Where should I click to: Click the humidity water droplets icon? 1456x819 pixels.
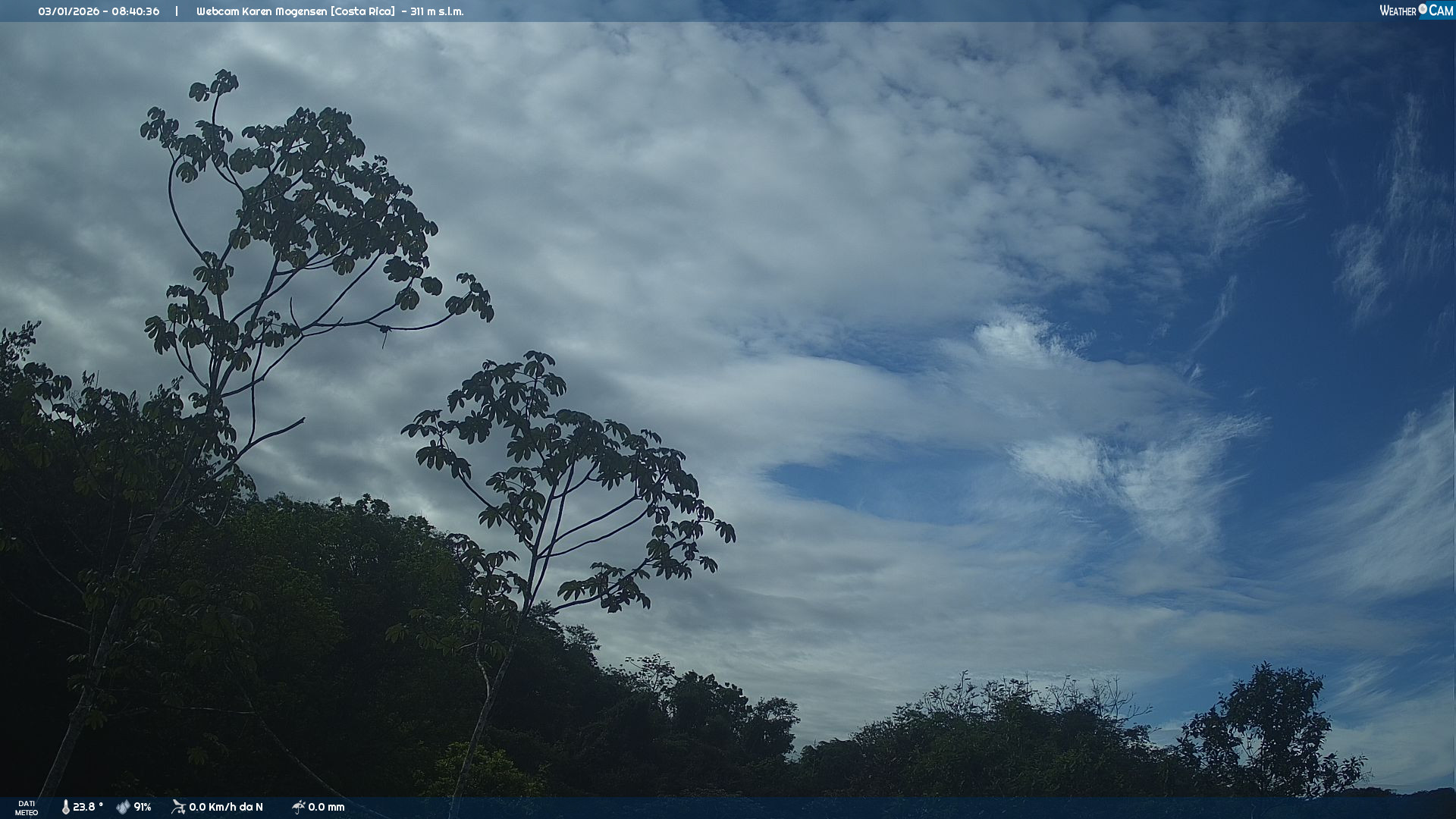coord(123,807)
